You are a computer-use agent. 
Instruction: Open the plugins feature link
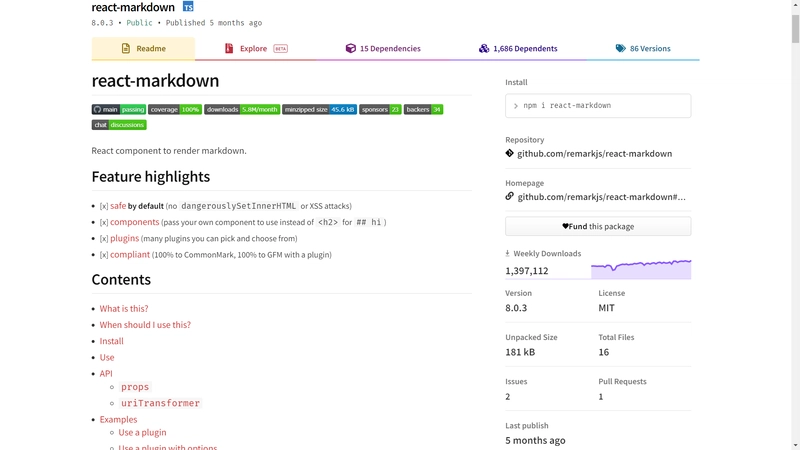tap(125, 239)
